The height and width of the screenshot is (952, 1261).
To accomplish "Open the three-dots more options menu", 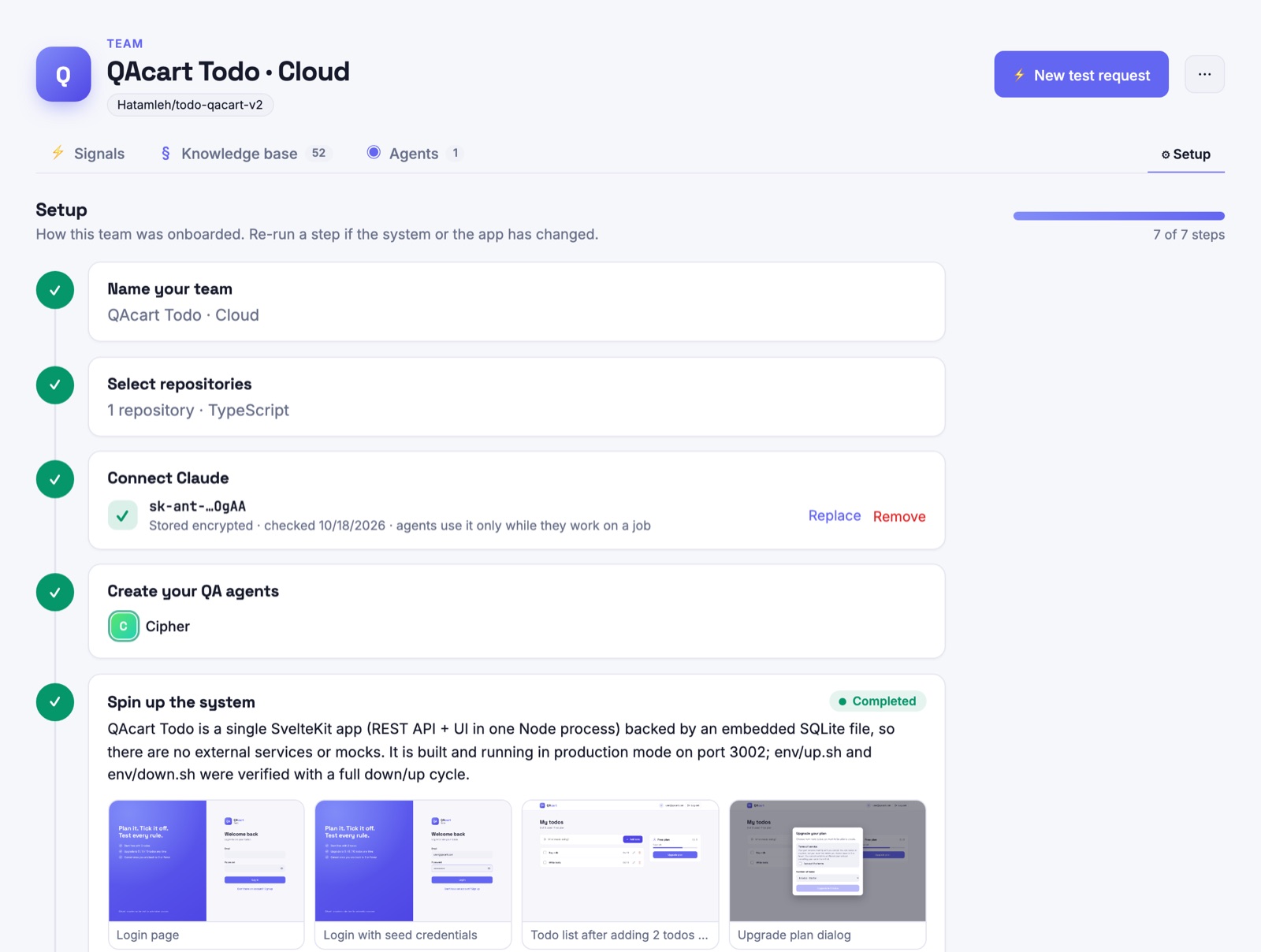I will [1204, 74].
